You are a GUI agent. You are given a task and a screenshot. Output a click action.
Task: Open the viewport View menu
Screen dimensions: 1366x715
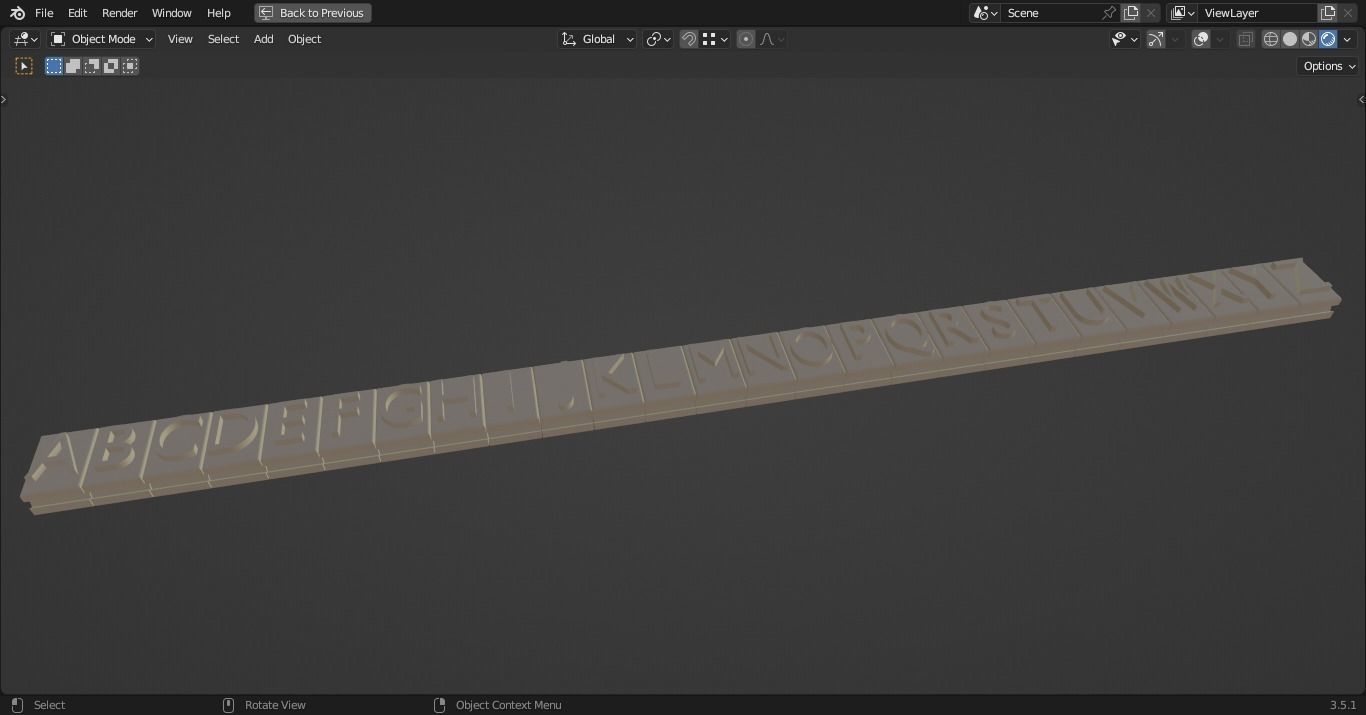[180, 39]
